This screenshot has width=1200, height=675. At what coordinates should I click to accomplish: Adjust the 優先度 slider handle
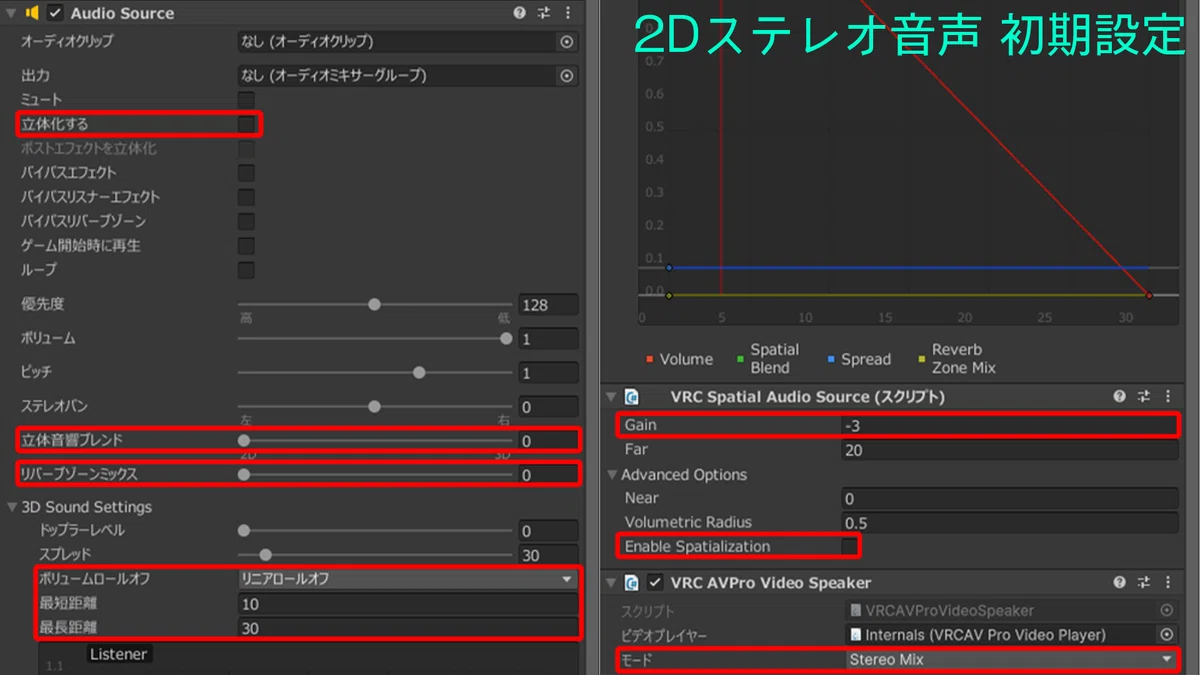pyautogui.click(x=374, y=304)
